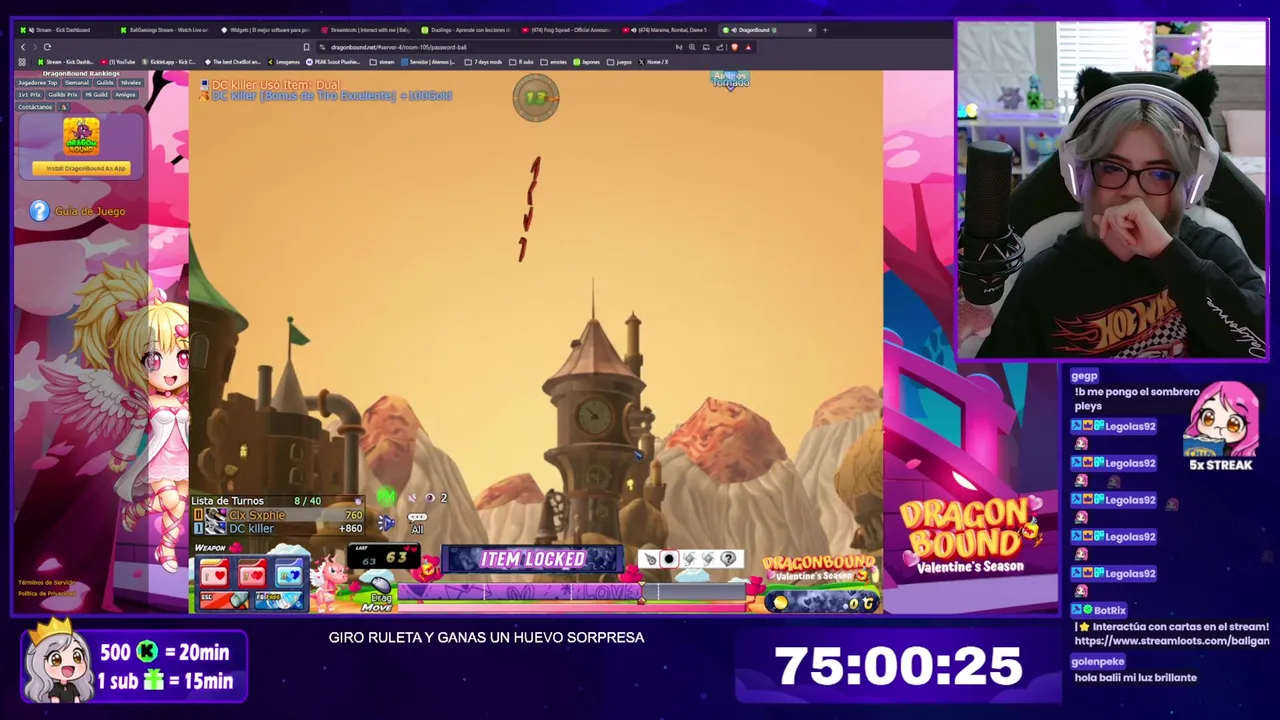Open the Mi Guild page
1280x720 pixels.
[x=96, y=95]
